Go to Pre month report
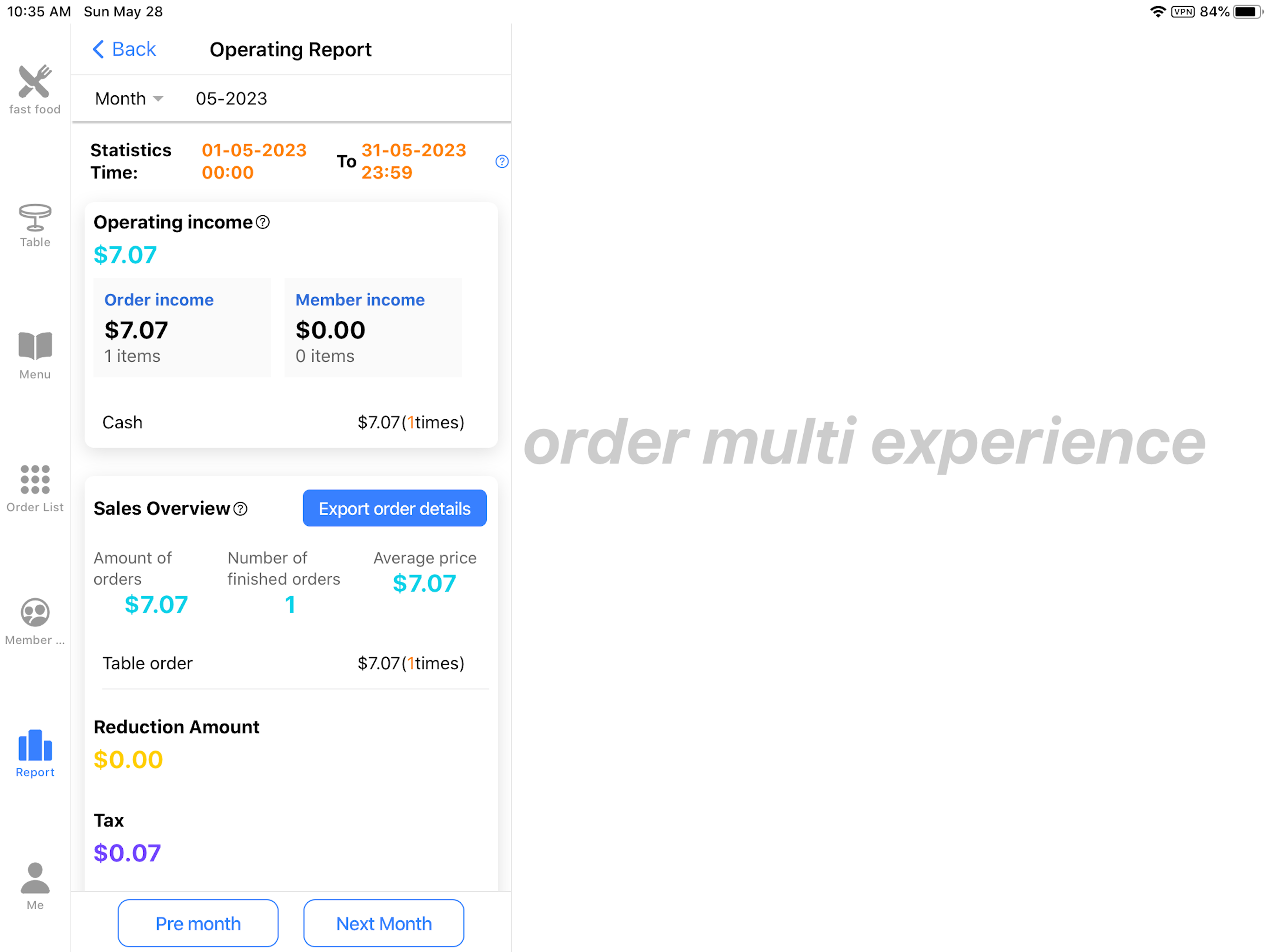The image size is (1270, 952). (198, 923)
